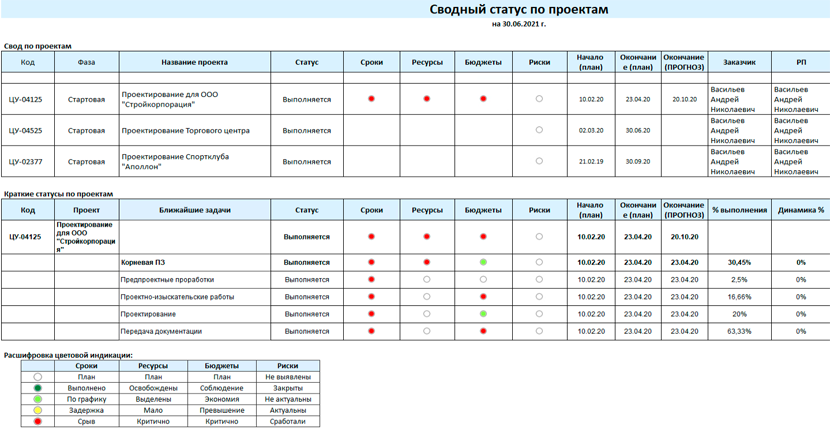Viewport: 830px width, 430px height.
Task: Click legend cell Не актуальны
Action: (x=287, y=399)
